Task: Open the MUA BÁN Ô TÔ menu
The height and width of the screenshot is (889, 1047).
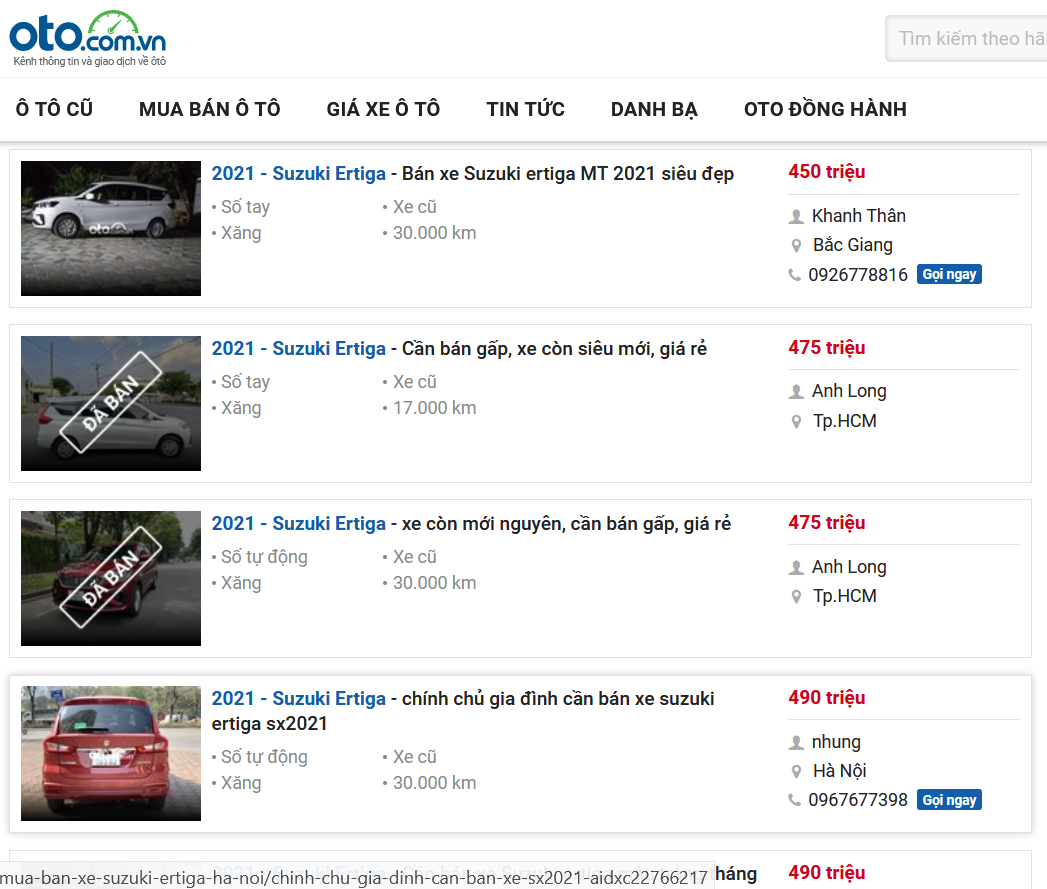Action: click(210, 109)
